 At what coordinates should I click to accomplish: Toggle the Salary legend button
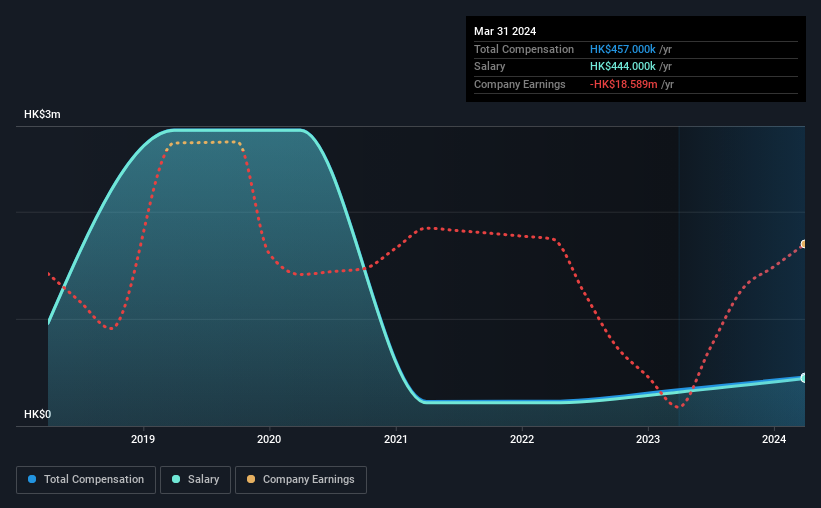[195, 480]
